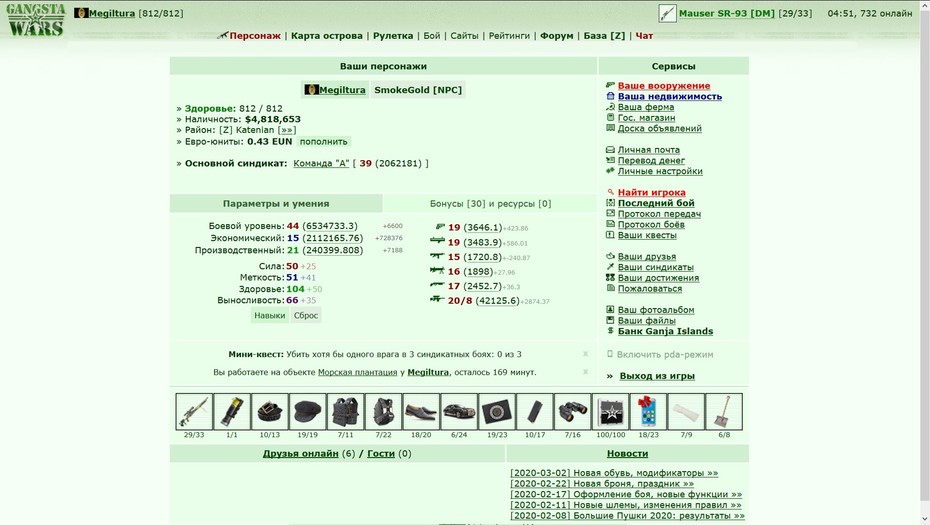Screen dimensions: 930x525
Task: Select shovel inventory item 6/8
Action: (724, 411)
